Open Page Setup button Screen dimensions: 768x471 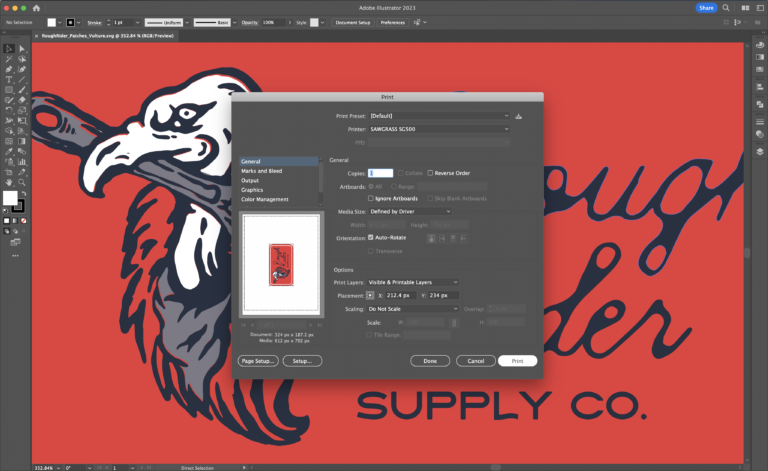[x=258, y=361]
